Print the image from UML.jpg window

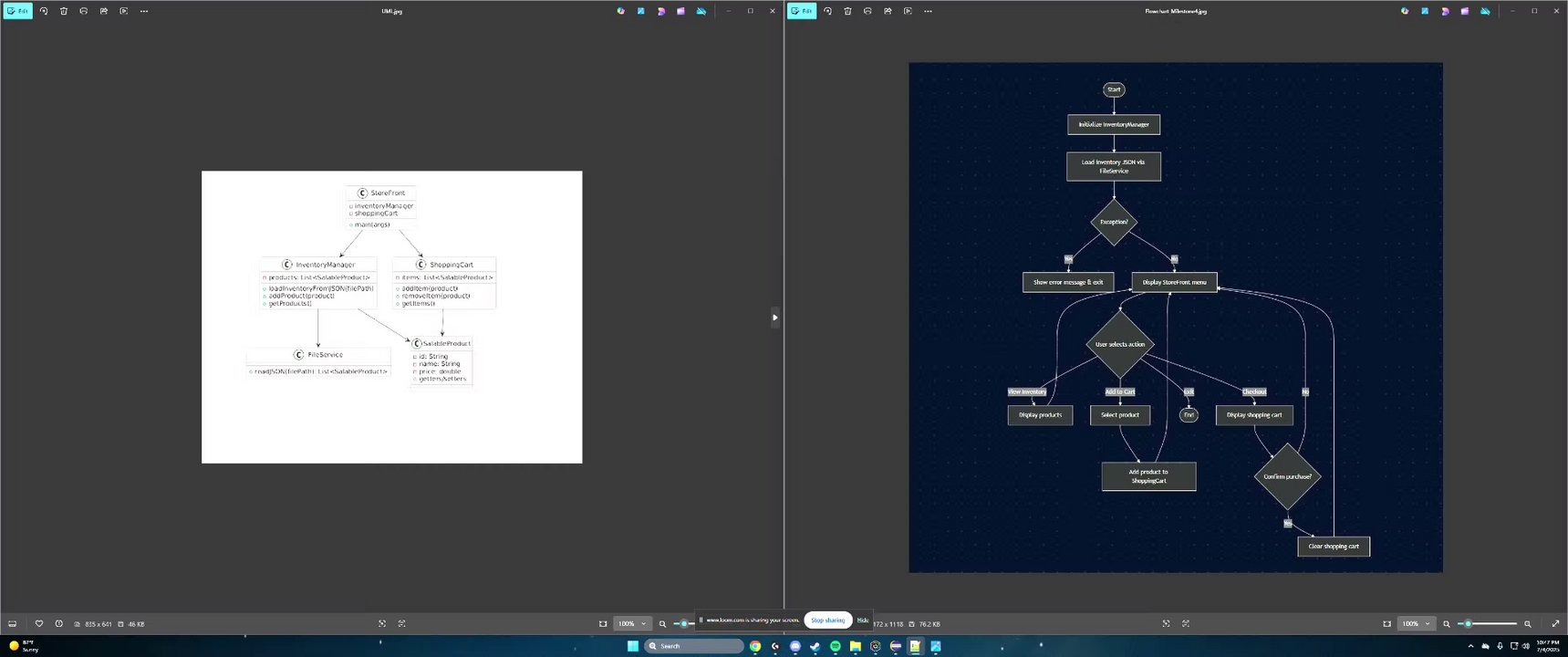84,11
